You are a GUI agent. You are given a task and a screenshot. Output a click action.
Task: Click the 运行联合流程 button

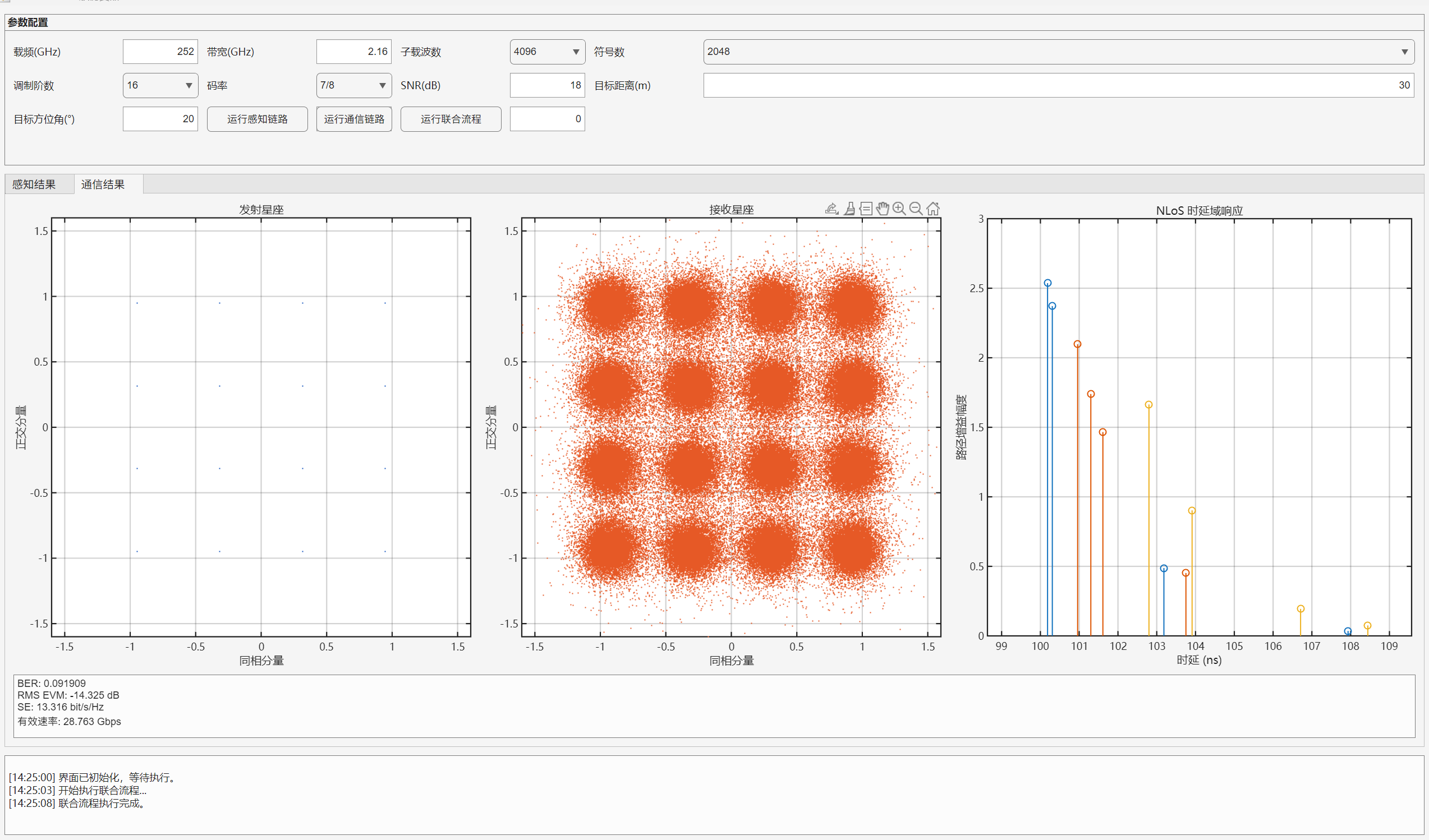coord(451,119)
